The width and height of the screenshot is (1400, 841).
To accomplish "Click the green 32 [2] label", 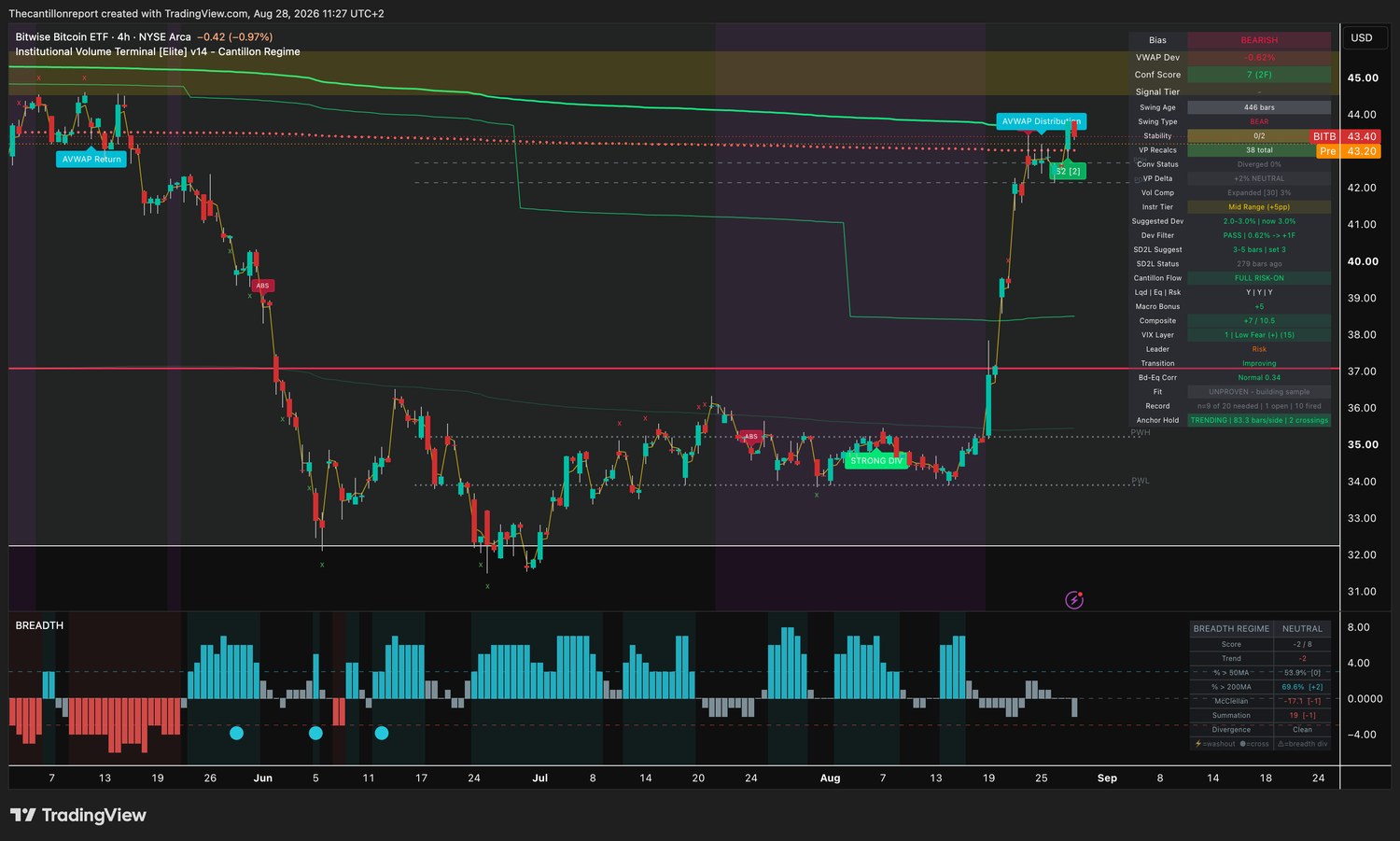I will pyautogui.click(x=1068, y=171).
